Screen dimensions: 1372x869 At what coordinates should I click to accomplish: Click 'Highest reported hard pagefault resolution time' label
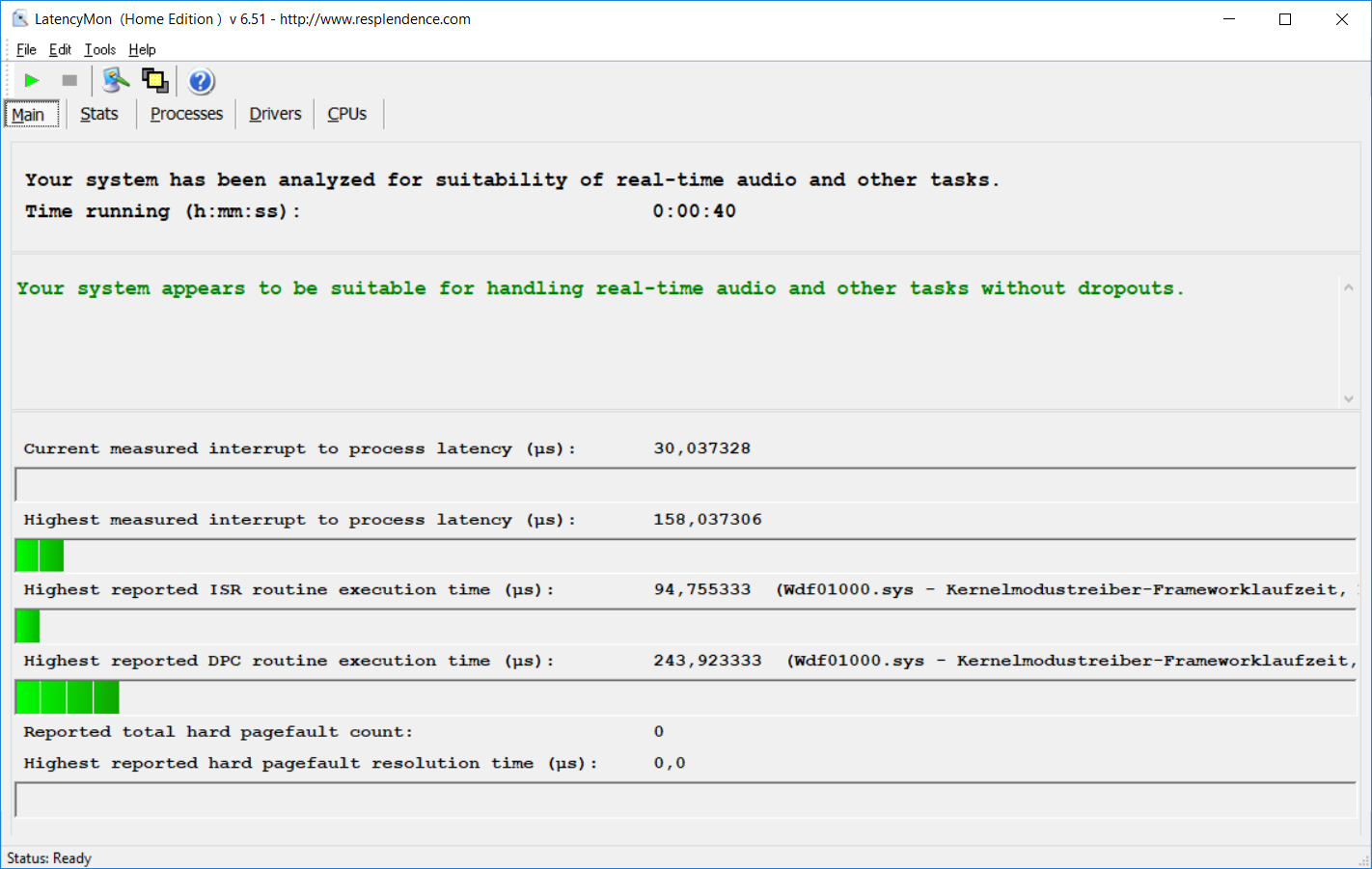[311, 763]
